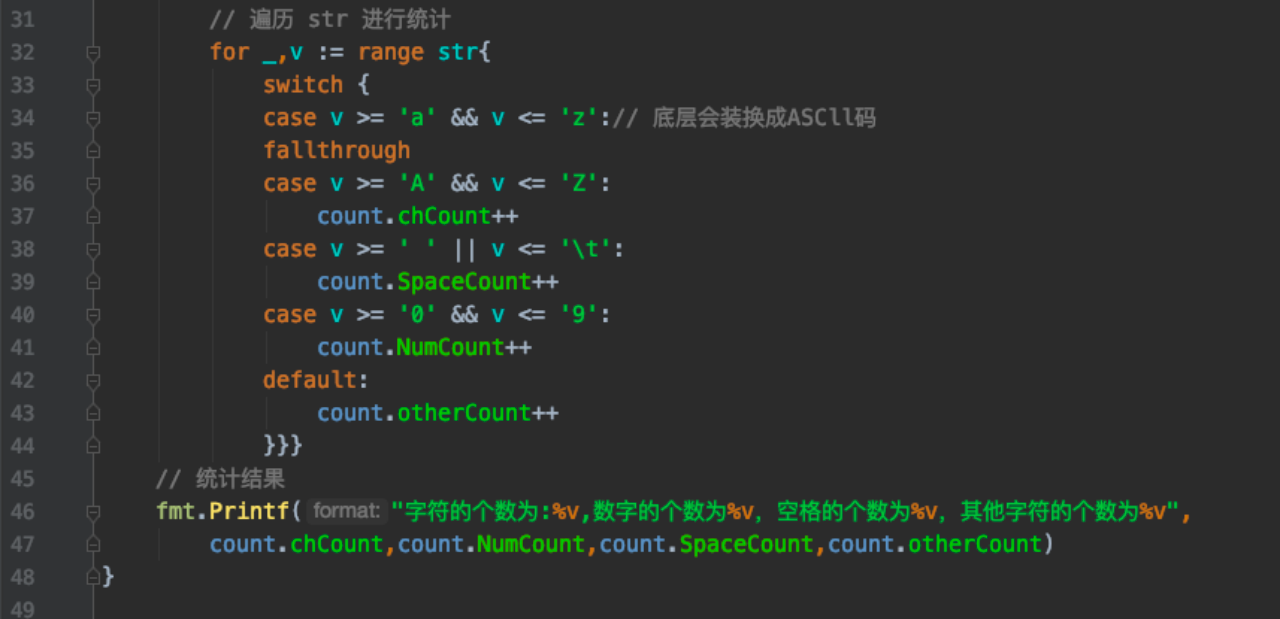Fold the SpaceCount case on line 38

click(93, 249)
